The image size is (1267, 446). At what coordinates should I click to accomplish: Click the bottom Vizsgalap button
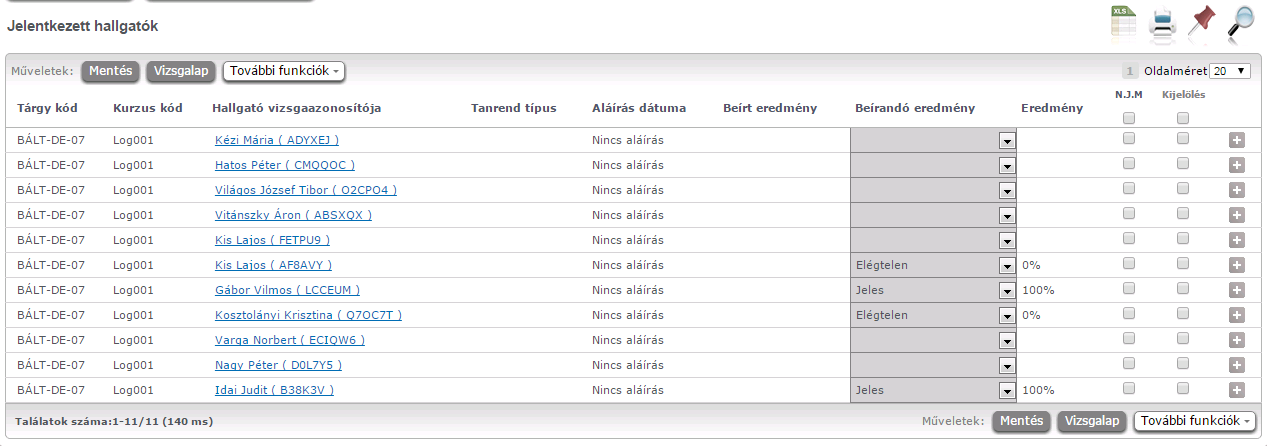(x=1093, y=422)
